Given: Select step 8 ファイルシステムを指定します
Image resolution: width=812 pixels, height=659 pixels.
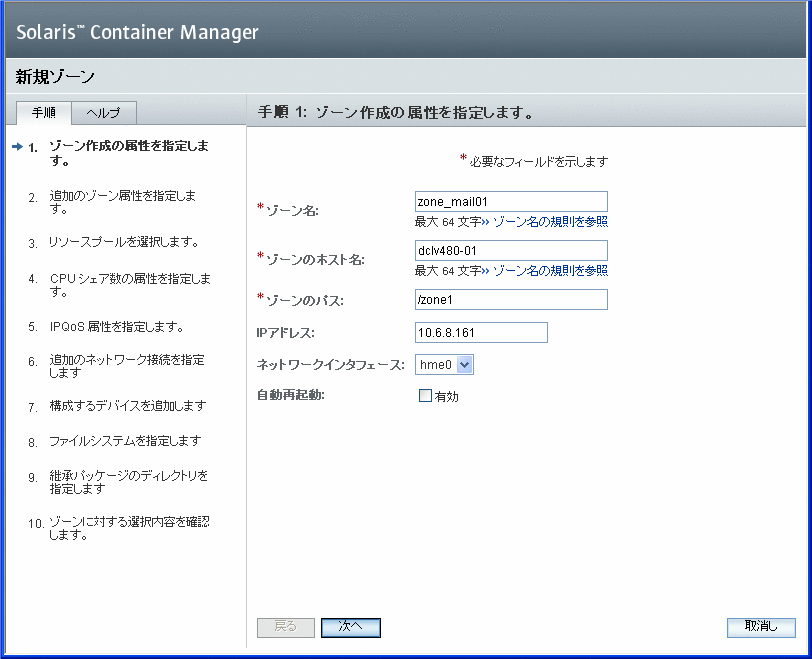Looking at the screenshot, I should (x=125, y=441).
